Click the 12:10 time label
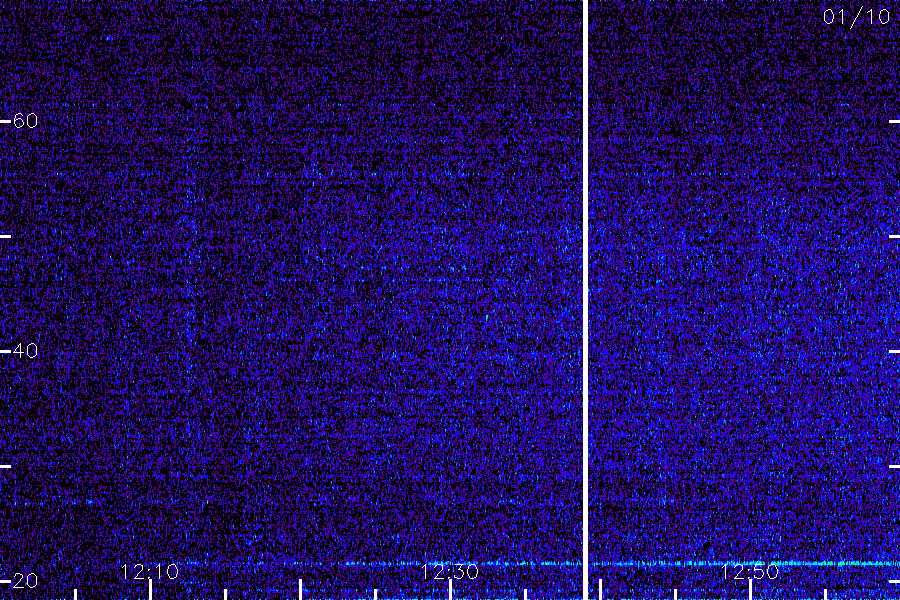Viewport: 900px width, 600px height. (150, 572)
